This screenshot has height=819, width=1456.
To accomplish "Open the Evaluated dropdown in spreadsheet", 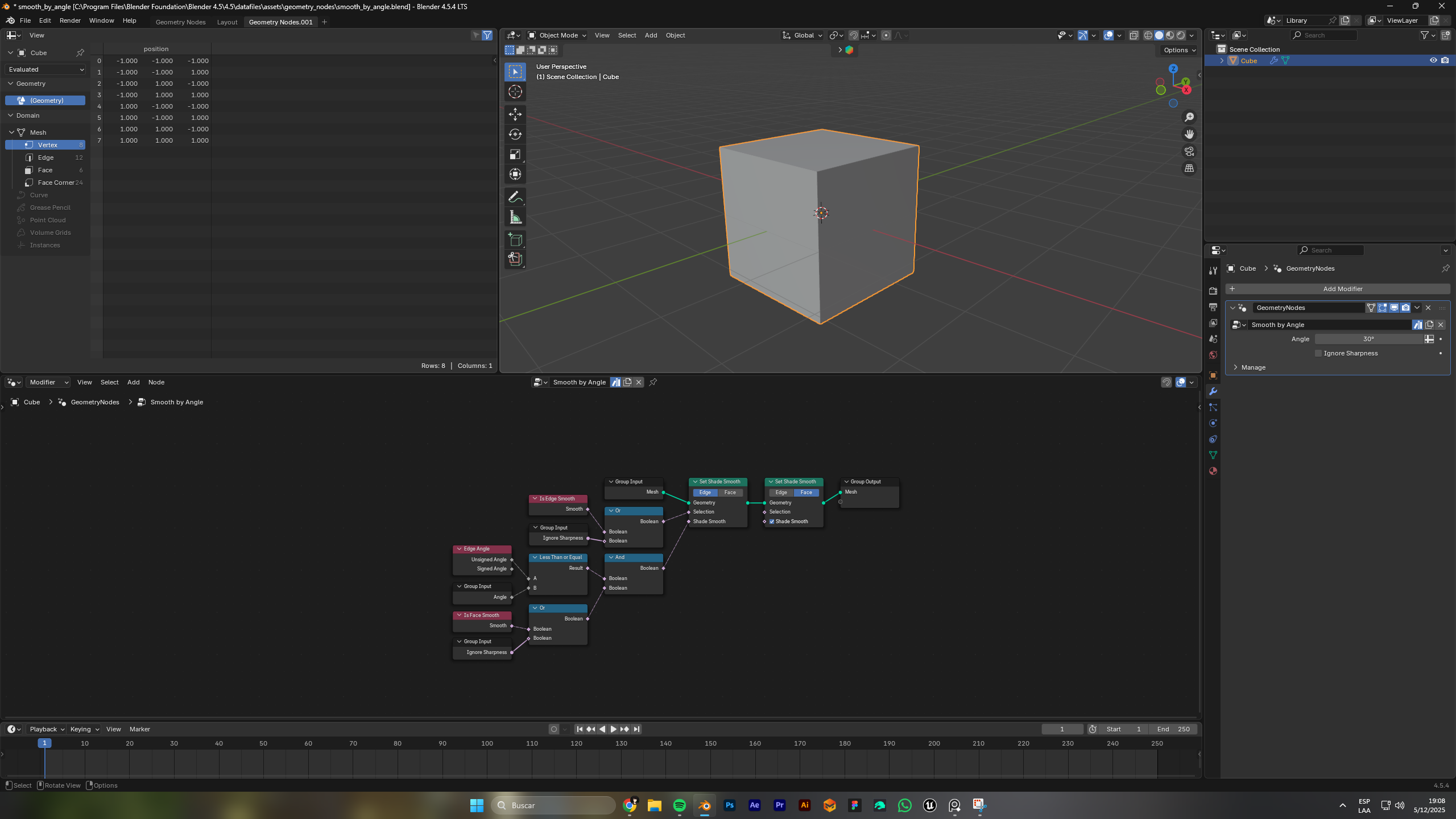I will coord(45,69).
